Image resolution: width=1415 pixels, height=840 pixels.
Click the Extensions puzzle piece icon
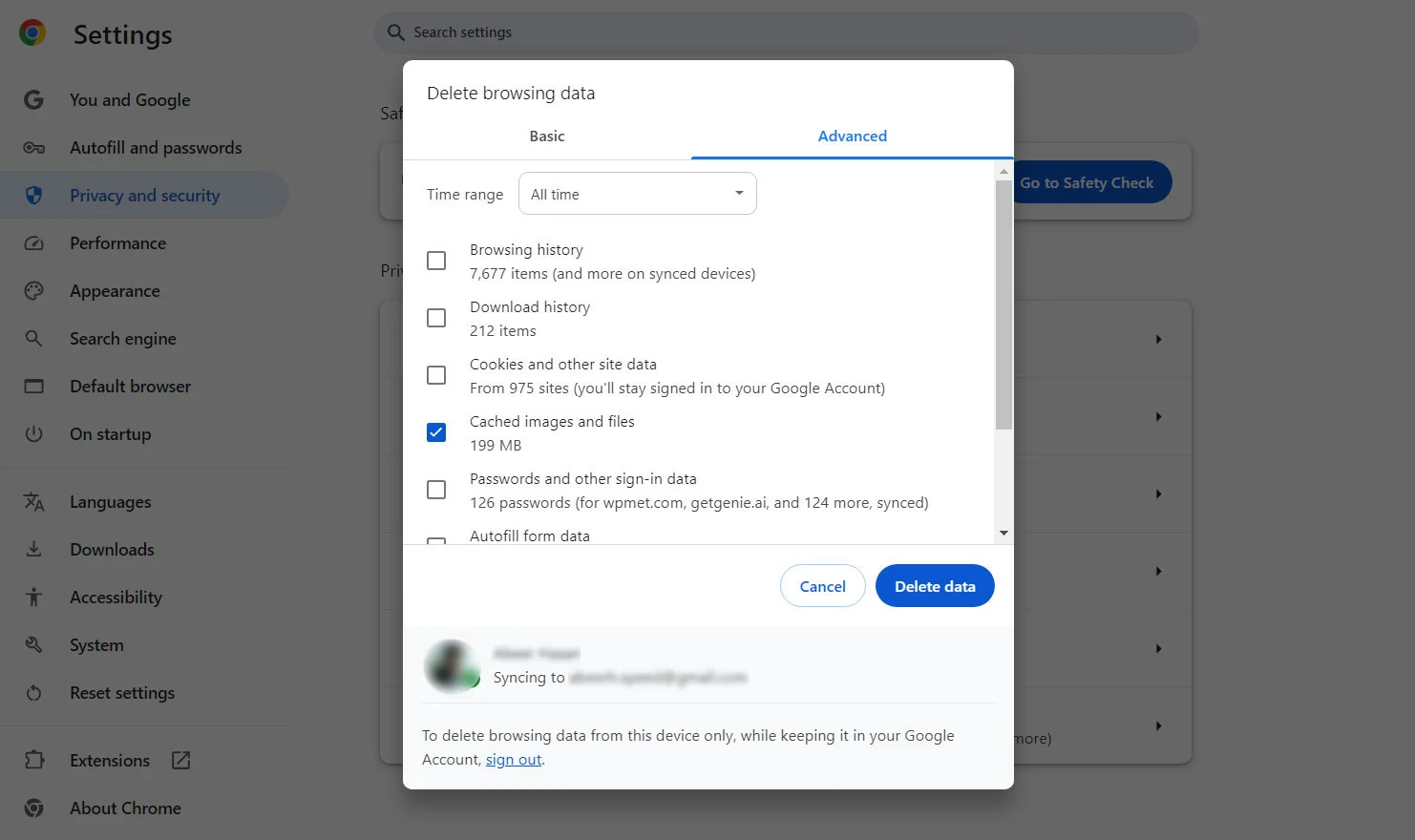pos(34,761)
